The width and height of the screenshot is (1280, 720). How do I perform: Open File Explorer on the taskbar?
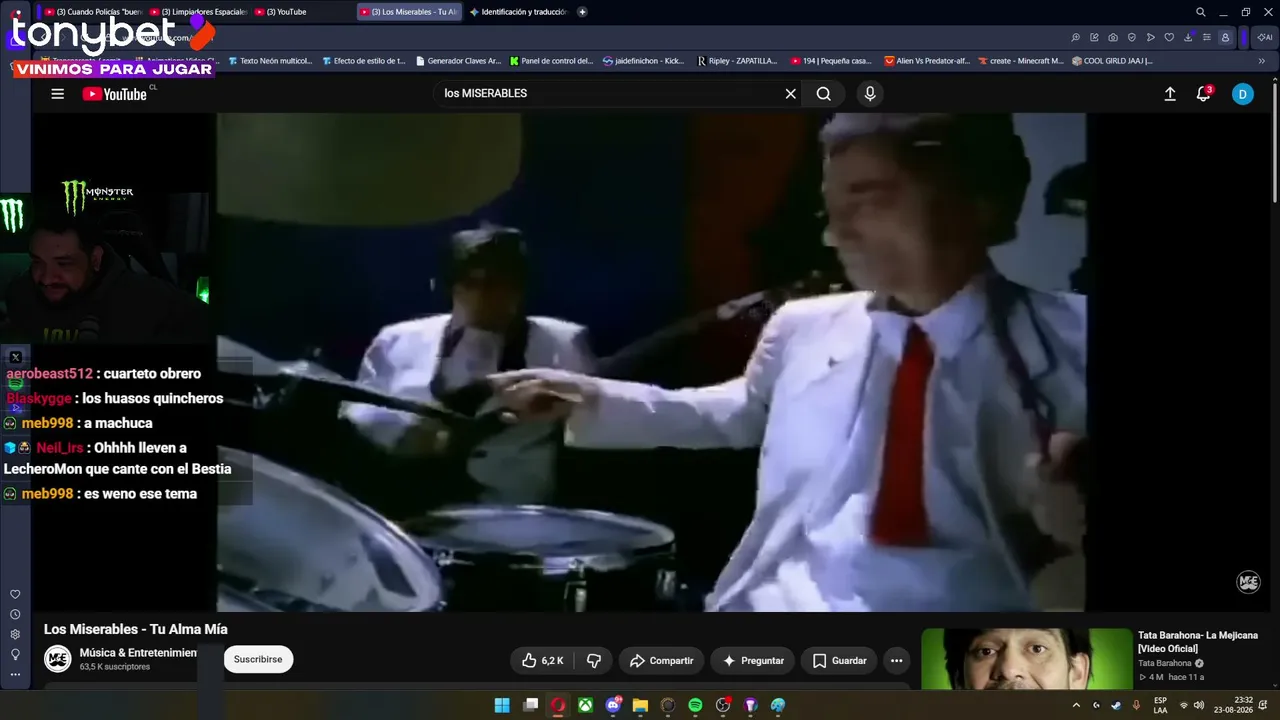(x=640, y=705)
